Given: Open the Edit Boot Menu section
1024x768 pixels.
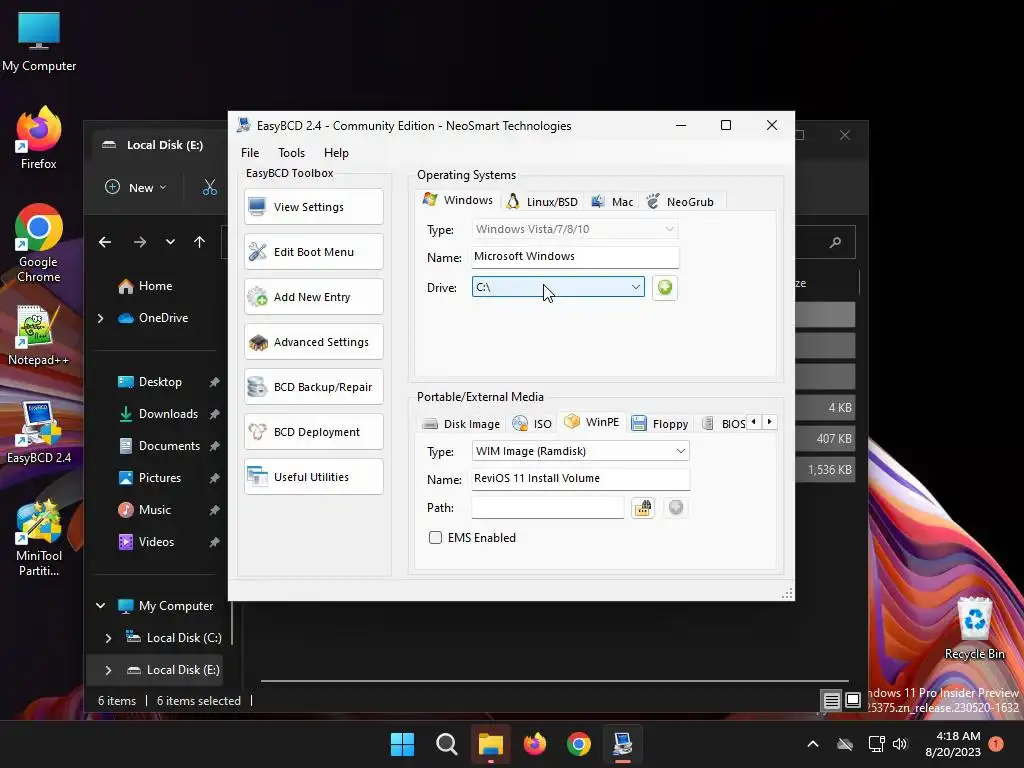Looking at the screenshot, I should point(313,252).
